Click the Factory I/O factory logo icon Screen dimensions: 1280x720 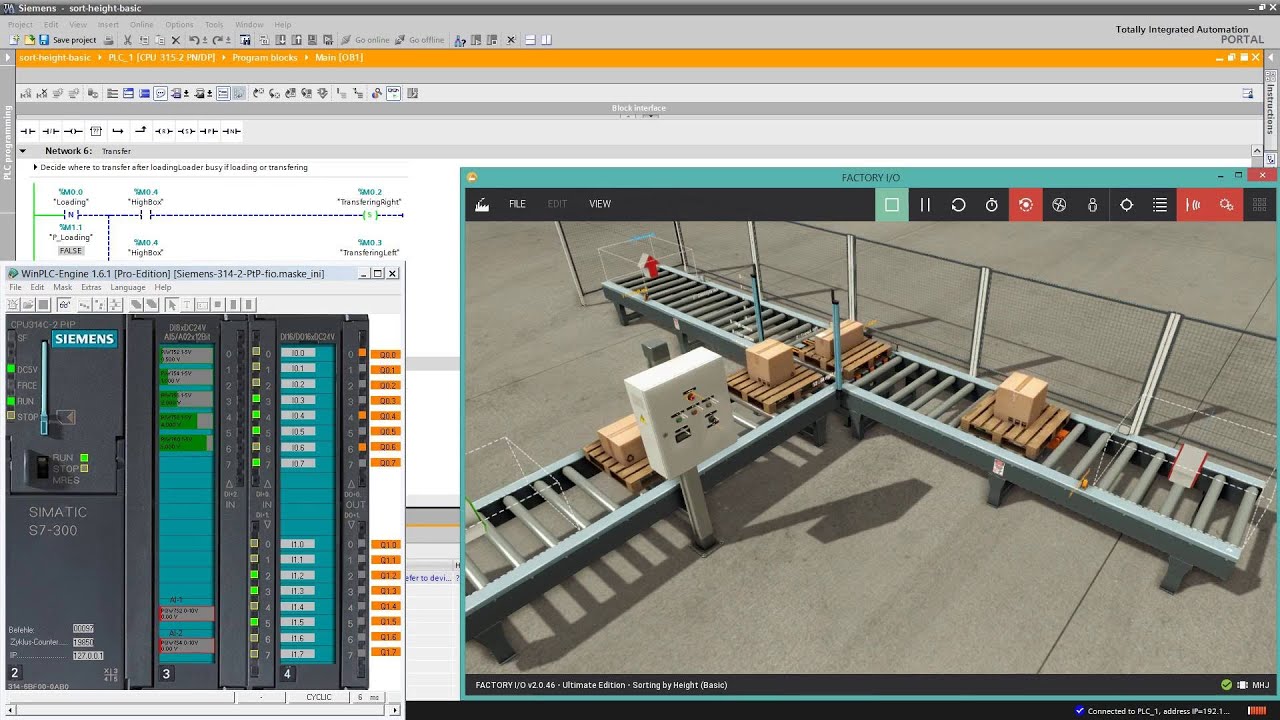click(482, 204)
